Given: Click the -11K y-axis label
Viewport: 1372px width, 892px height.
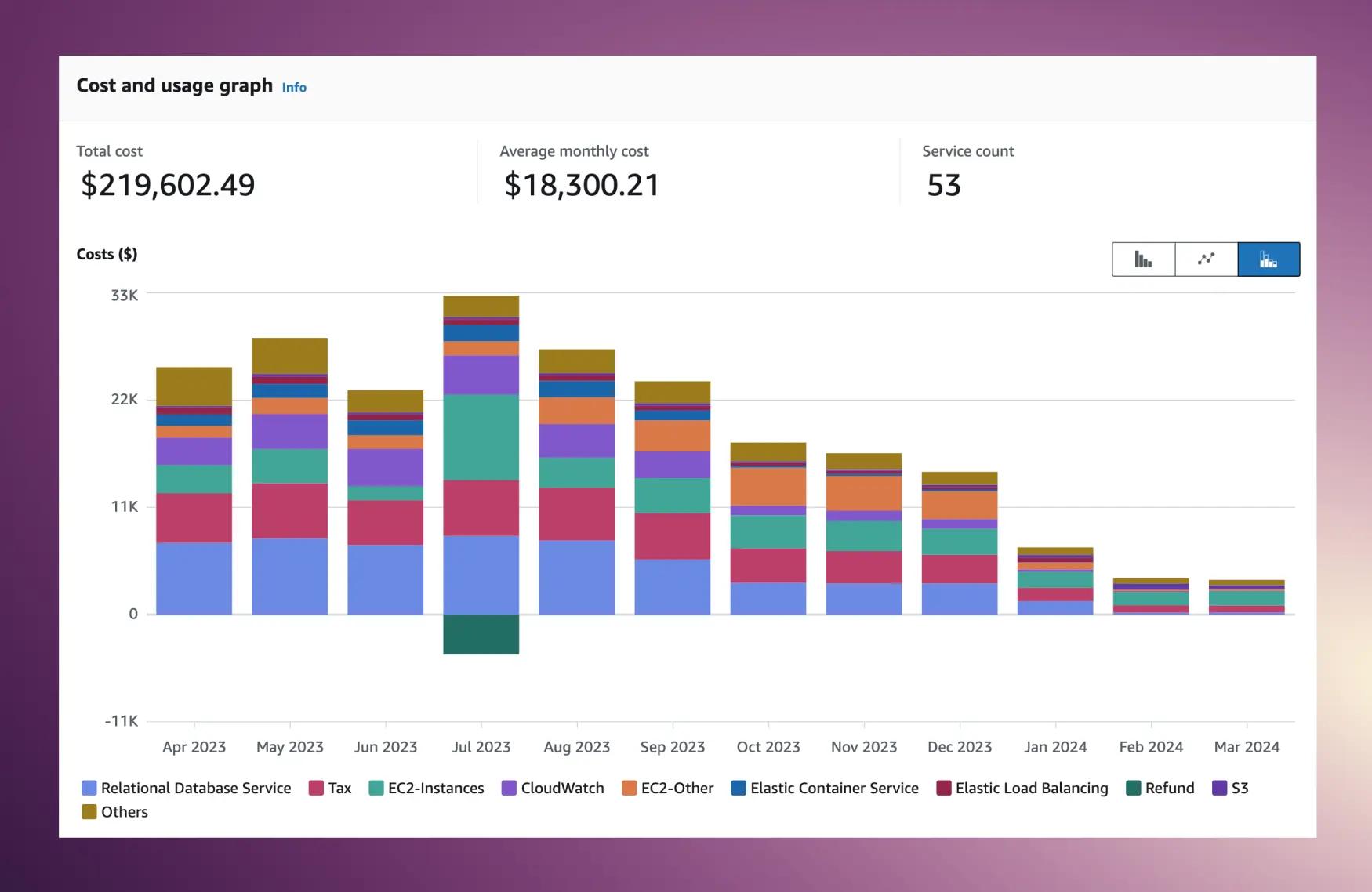Looking at the screenshot, I should click(x=121, y=721).
